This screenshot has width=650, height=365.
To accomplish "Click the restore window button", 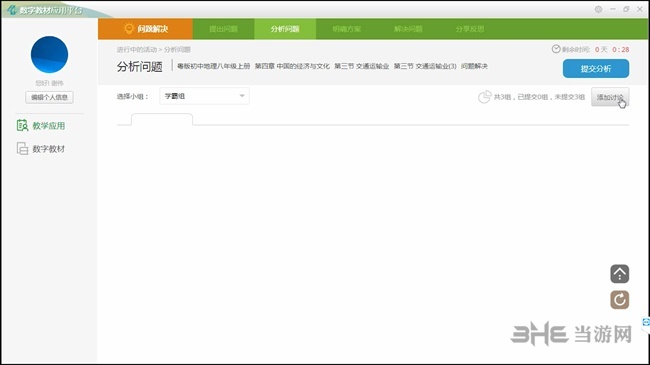I will click(x=626, y=9).
